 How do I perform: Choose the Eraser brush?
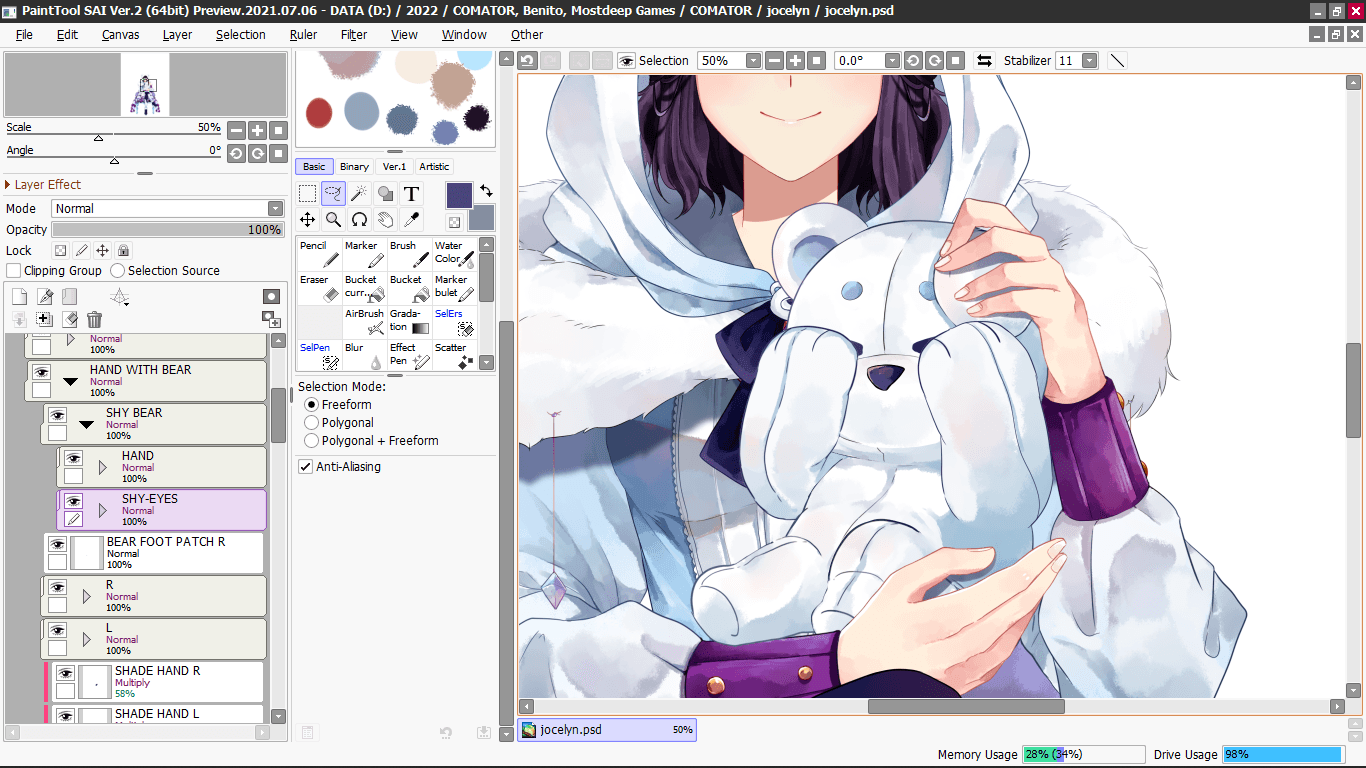pyautogui.click(x=319, y=288)
